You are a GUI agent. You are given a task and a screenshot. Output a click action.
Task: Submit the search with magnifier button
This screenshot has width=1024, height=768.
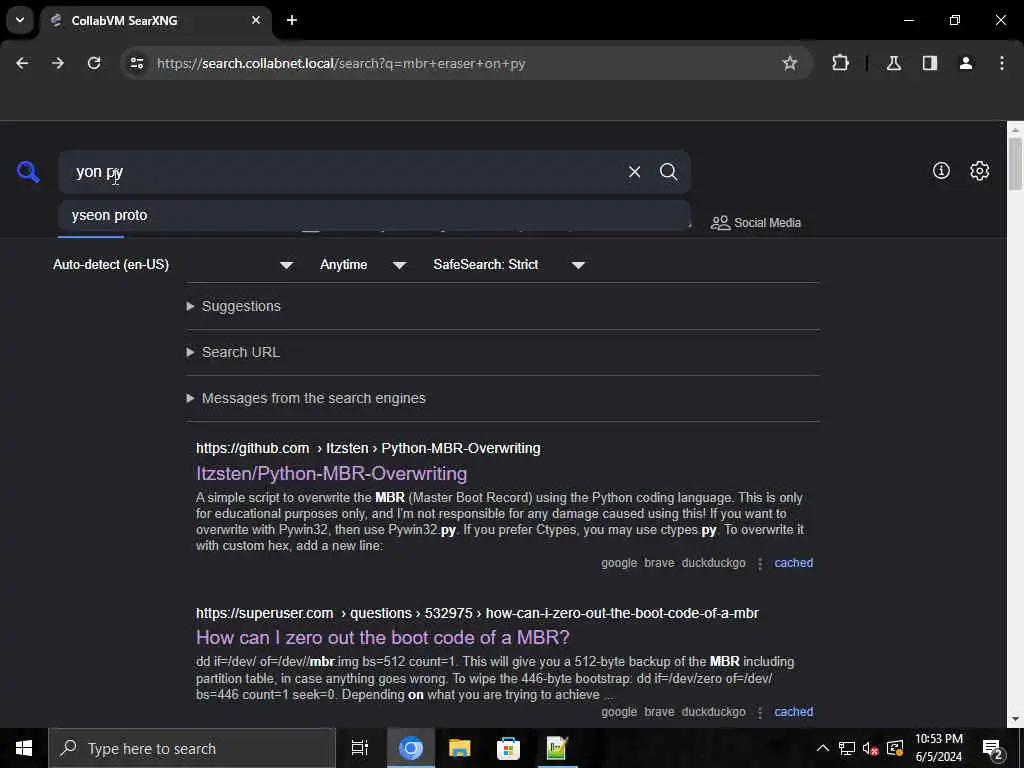tap(668, 172)
